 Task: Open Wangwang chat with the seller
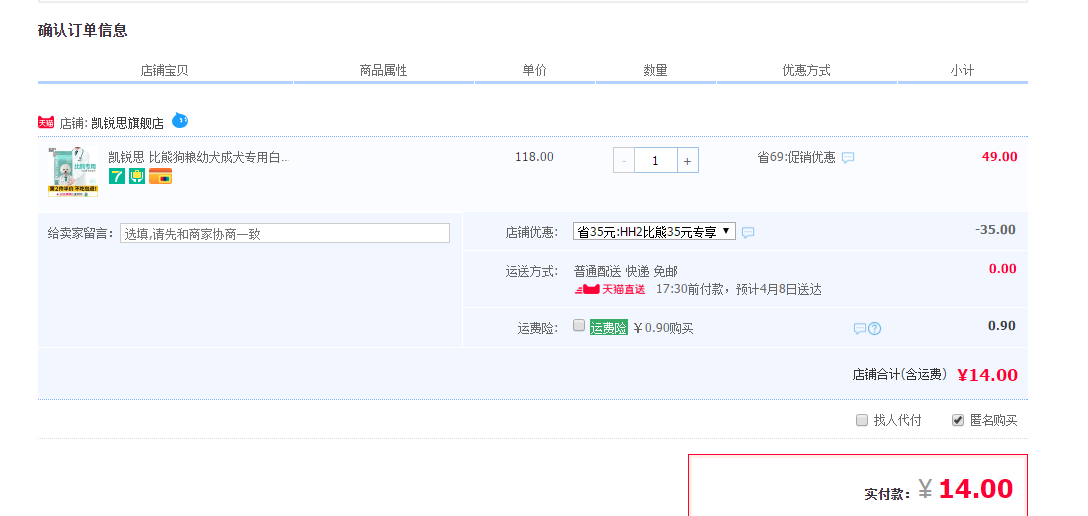pyautogui.click(x=180, y=121)
